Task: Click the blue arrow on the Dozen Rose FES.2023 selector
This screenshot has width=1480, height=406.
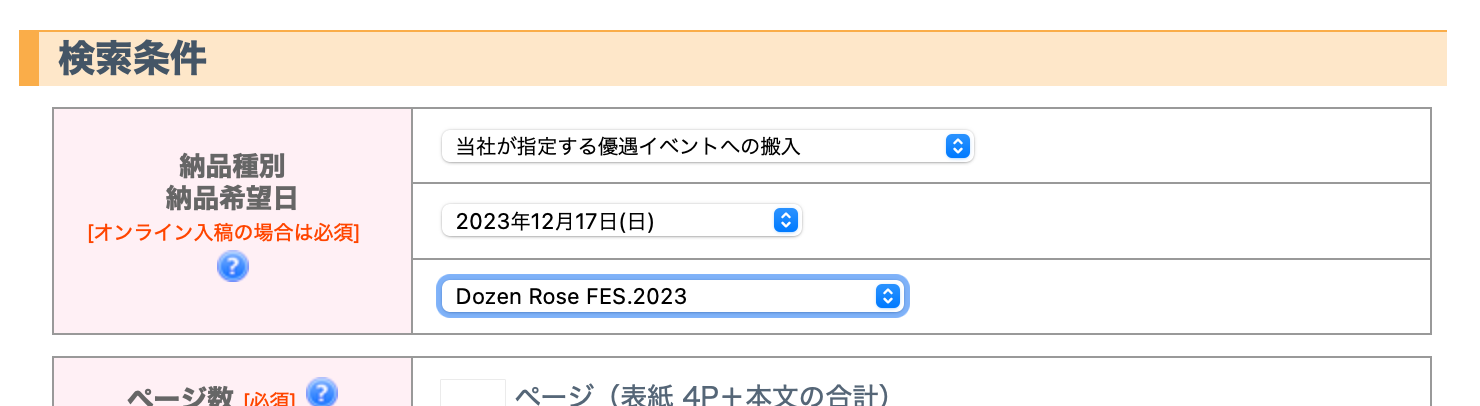Action: [886, 296]
